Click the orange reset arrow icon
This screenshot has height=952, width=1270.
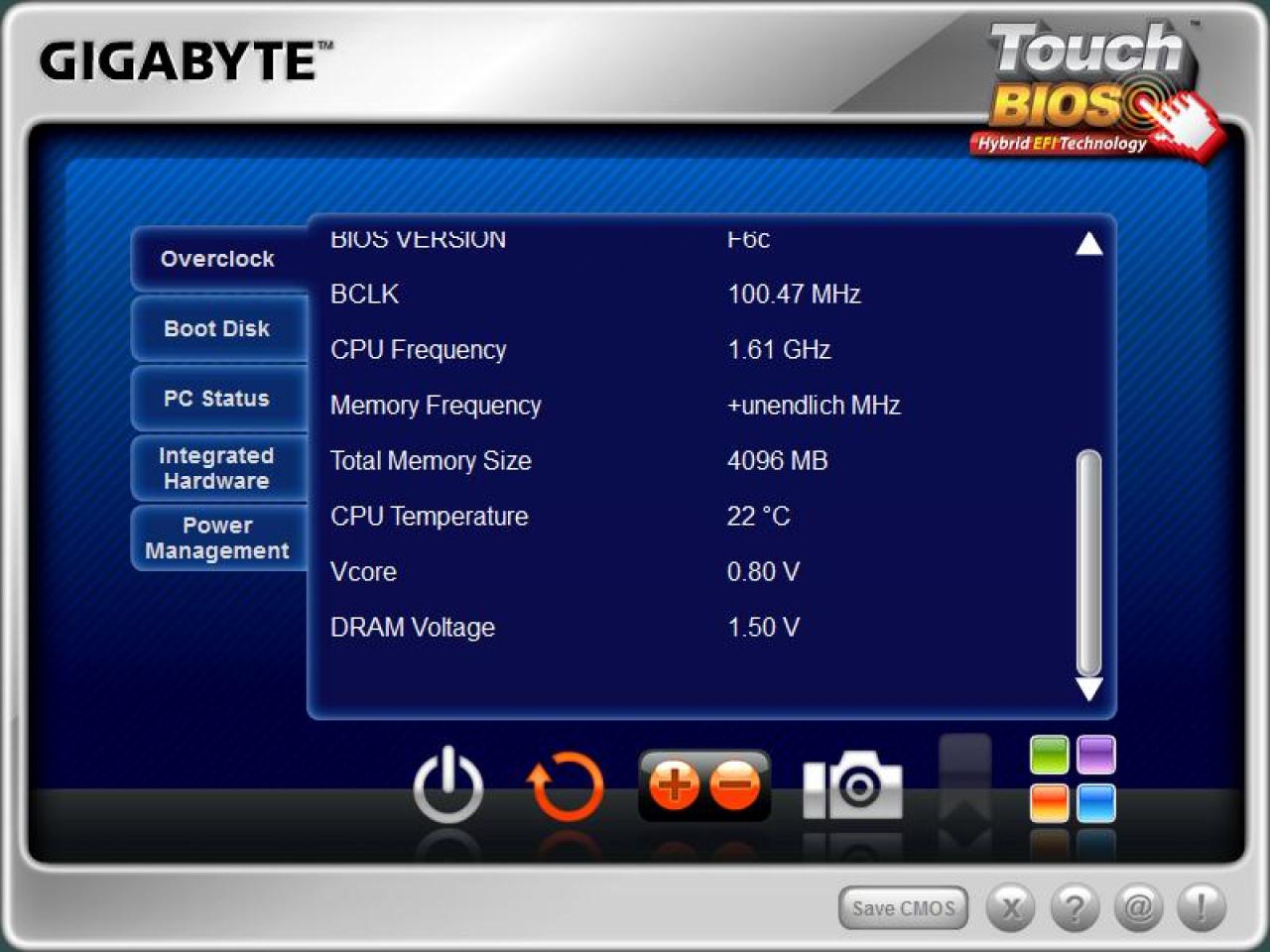(565, 785)
